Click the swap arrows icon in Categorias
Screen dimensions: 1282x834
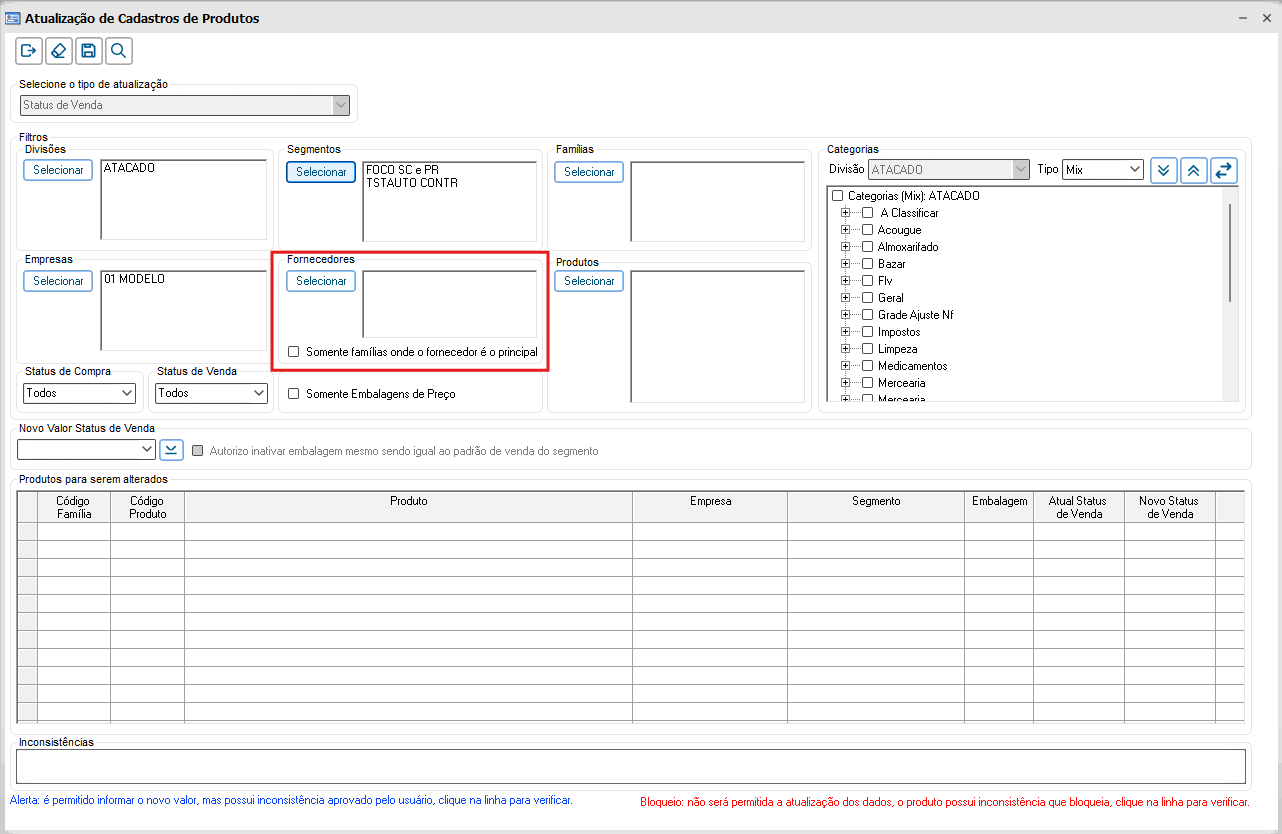1224,170
